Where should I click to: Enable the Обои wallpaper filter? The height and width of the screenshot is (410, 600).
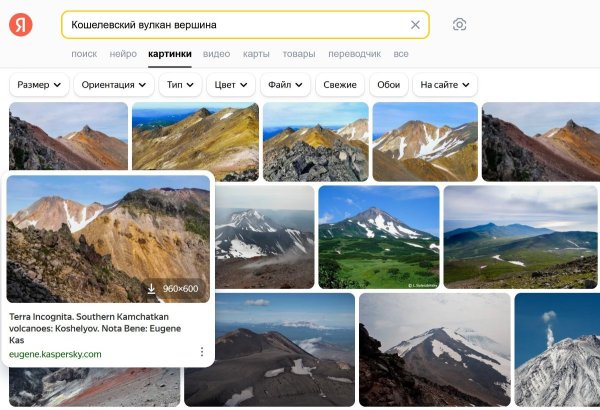point(388,85)
